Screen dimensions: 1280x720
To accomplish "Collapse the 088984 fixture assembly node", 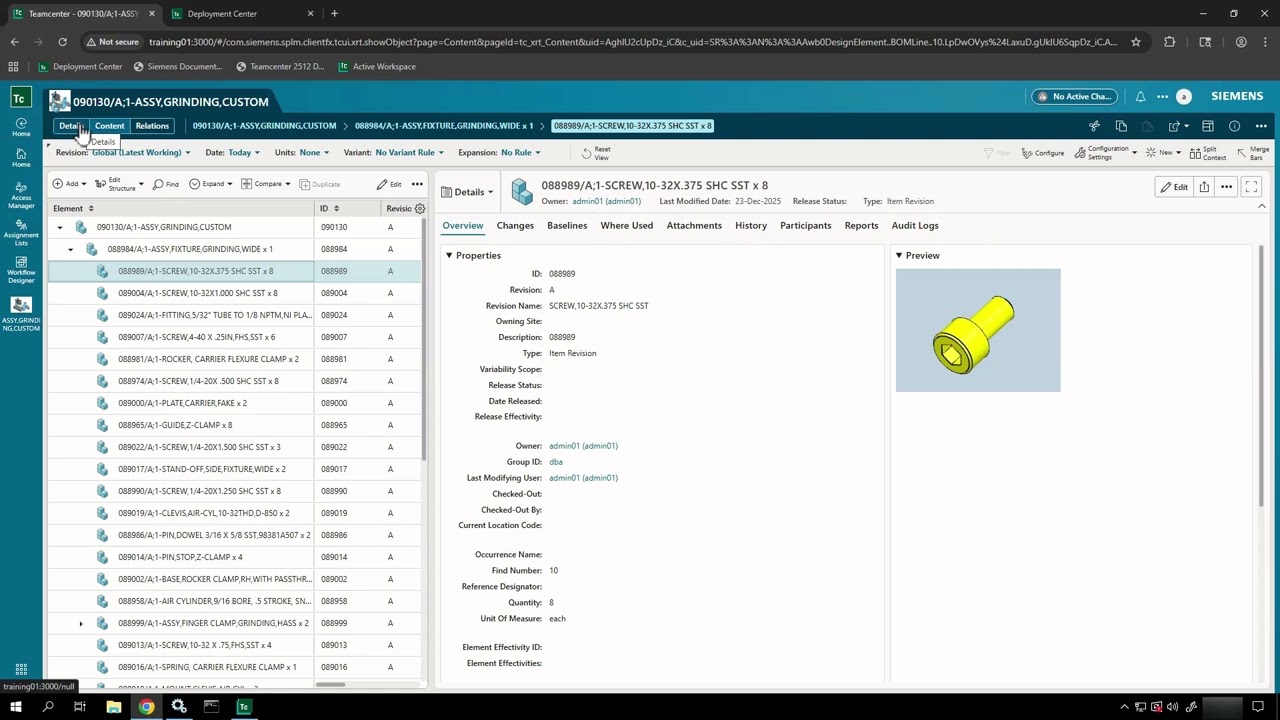I will [70, 250].
